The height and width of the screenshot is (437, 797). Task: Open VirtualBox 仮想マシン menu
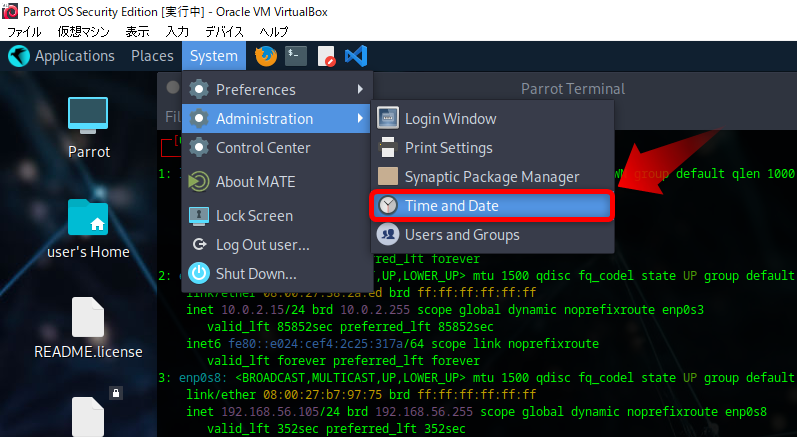[x=83, y=32]
